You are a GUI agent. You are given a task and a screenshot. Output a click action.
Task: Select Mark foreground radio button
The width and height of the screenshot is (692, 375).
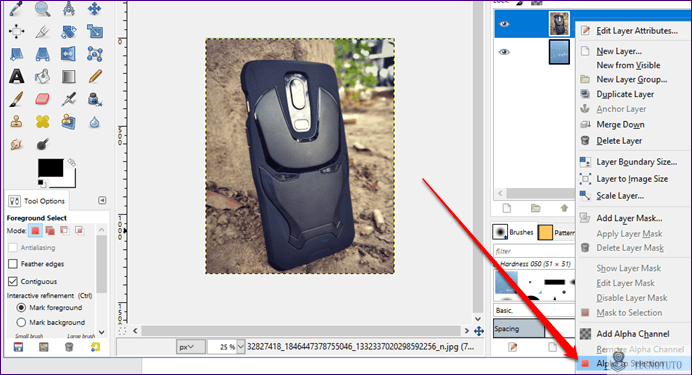click(21, 308)
